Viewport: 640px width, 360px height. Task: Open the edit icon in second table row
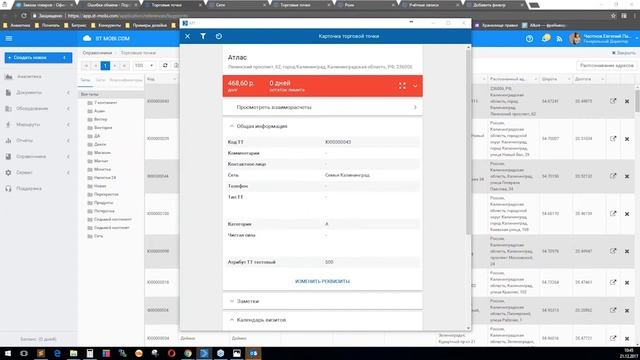[x=613, y=139]
